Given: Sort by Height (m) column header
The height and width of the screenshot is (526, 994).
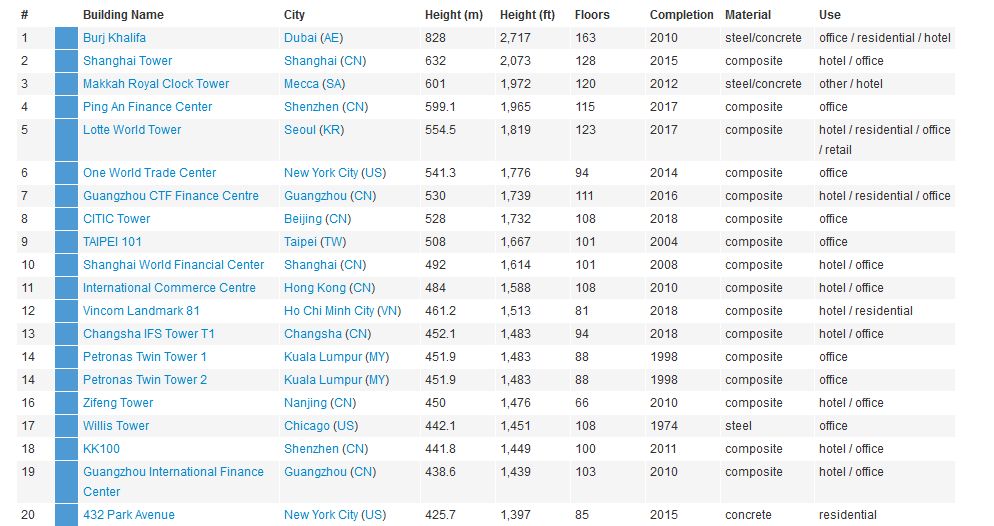Looking at the screenshot, I should 453,15.
